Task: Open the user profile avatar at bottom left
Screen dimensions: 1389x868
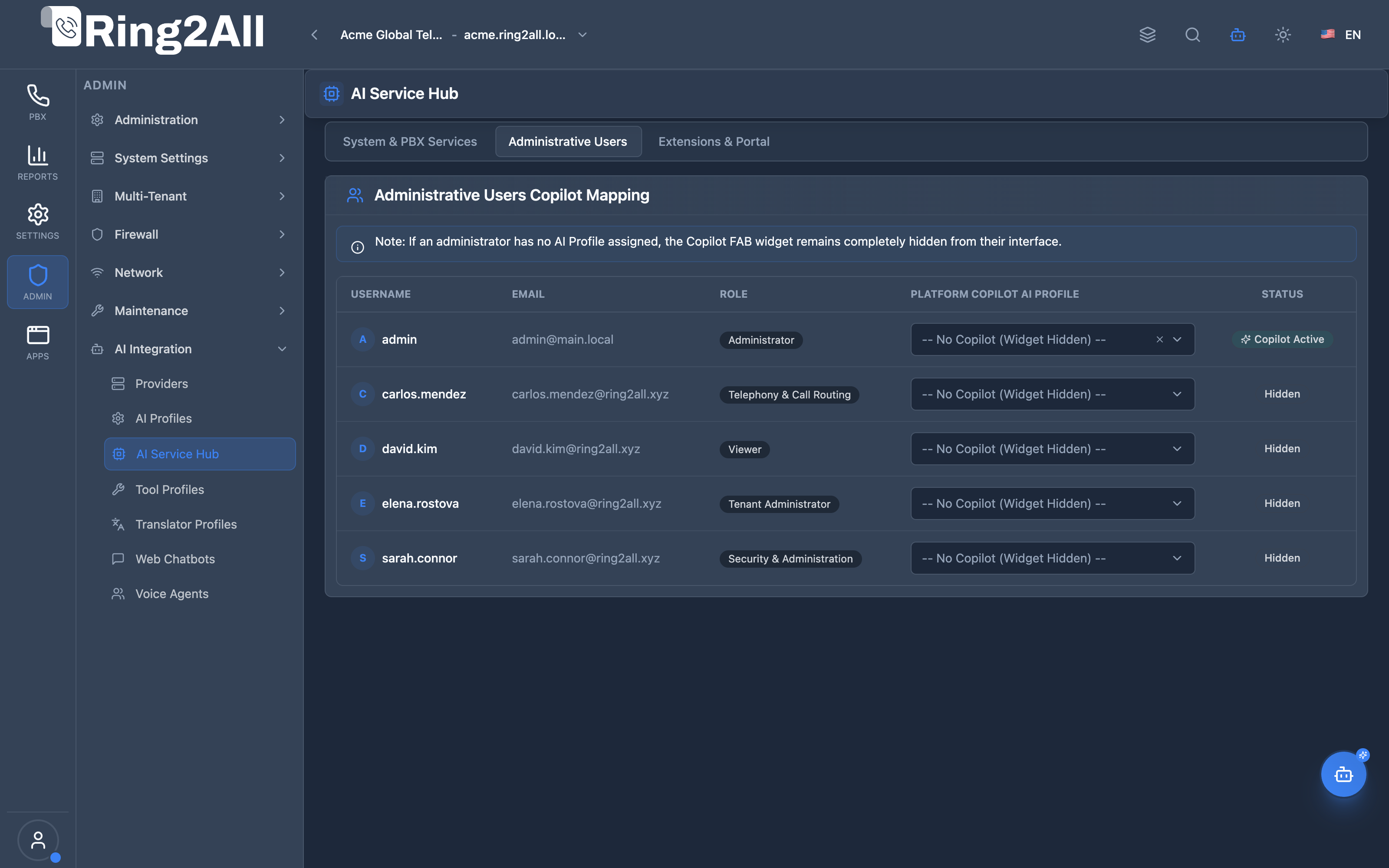Action: [x=38, y=840]
